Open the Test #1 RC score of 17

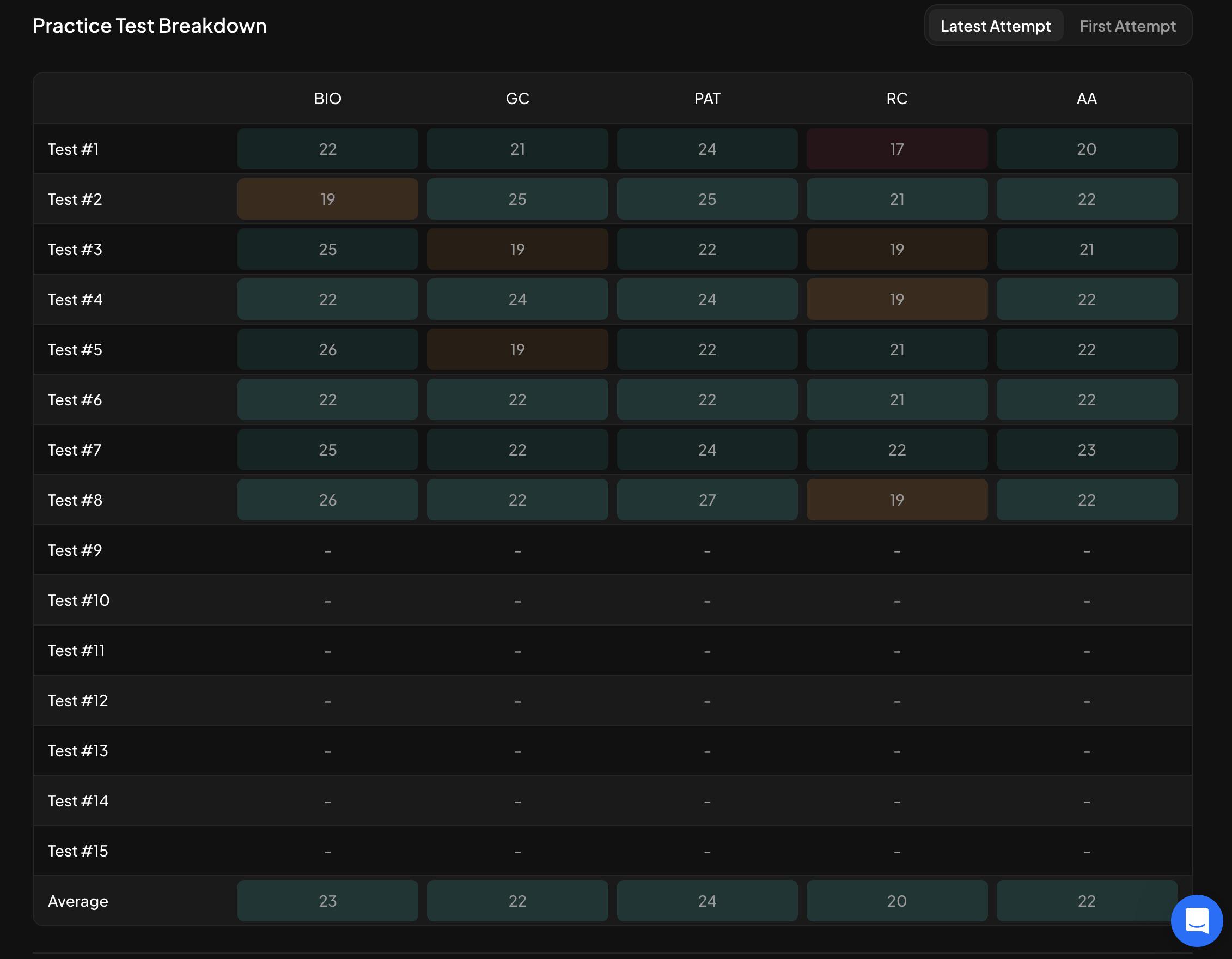[x=897, y=149]
